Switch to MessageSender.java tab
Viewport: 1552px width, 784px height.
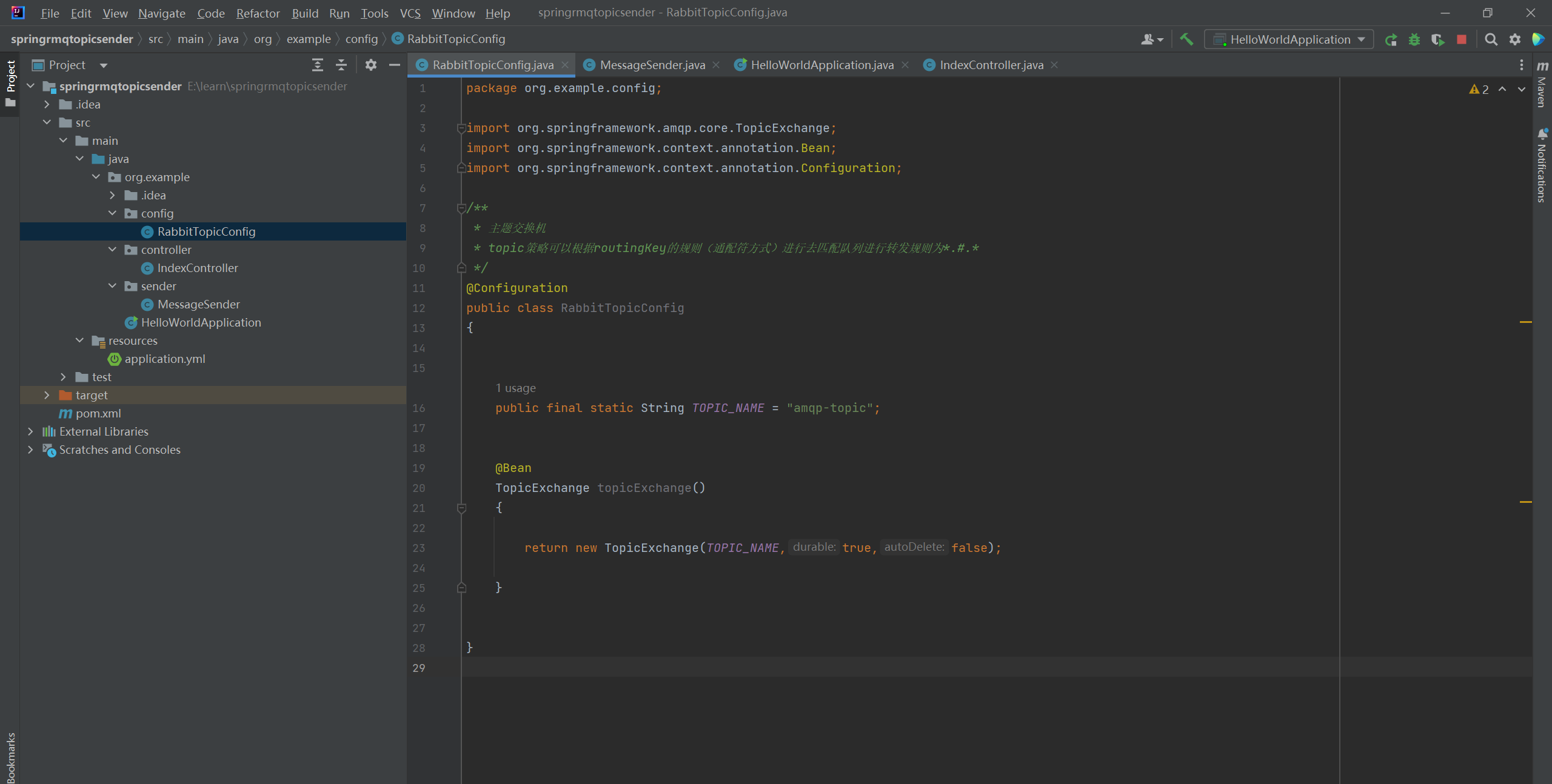coord(652,65)
